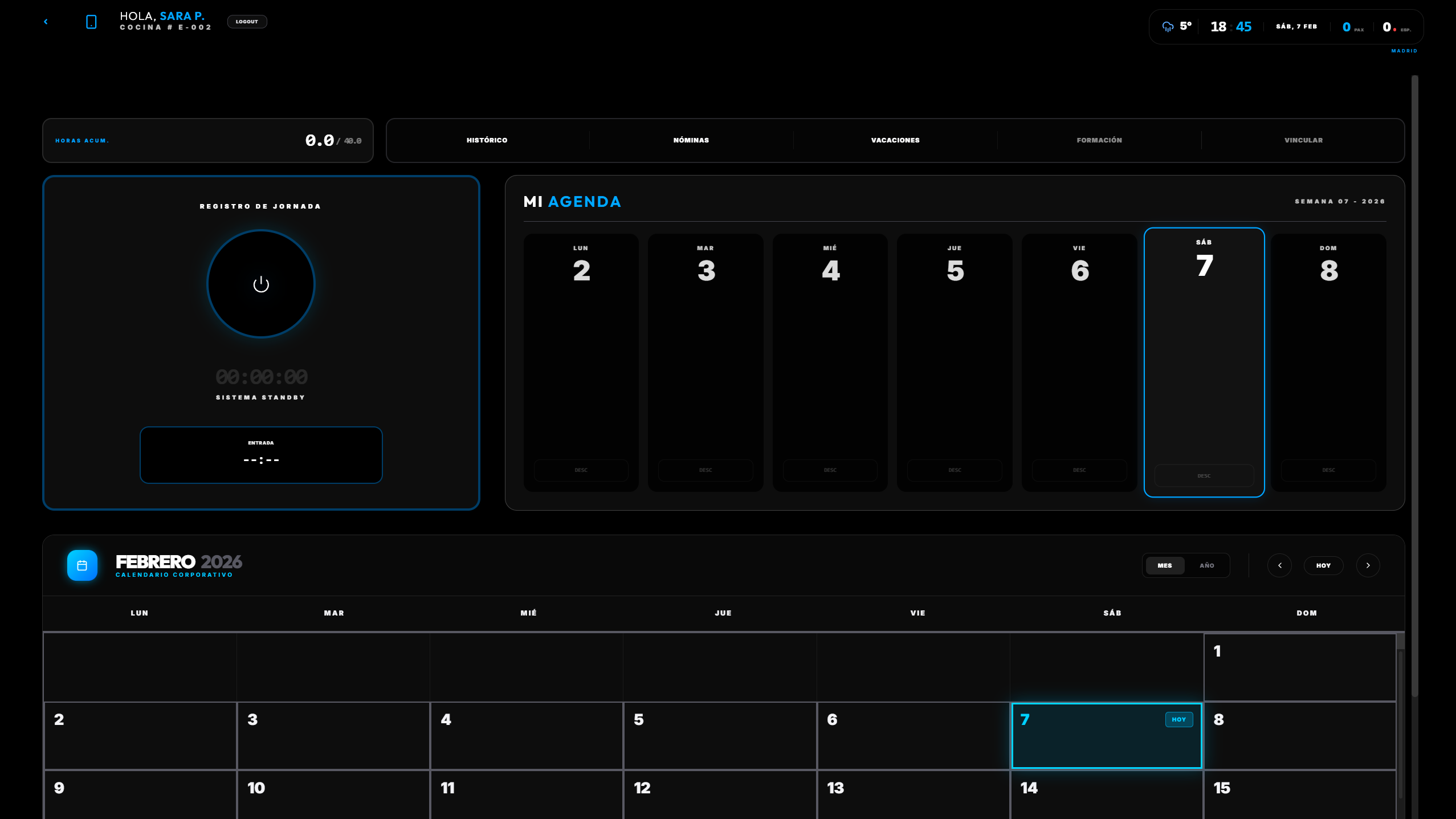Switch the calendar view to MES
The width and height of the screenshot is (1456, 819).
tap(1165, 565)
